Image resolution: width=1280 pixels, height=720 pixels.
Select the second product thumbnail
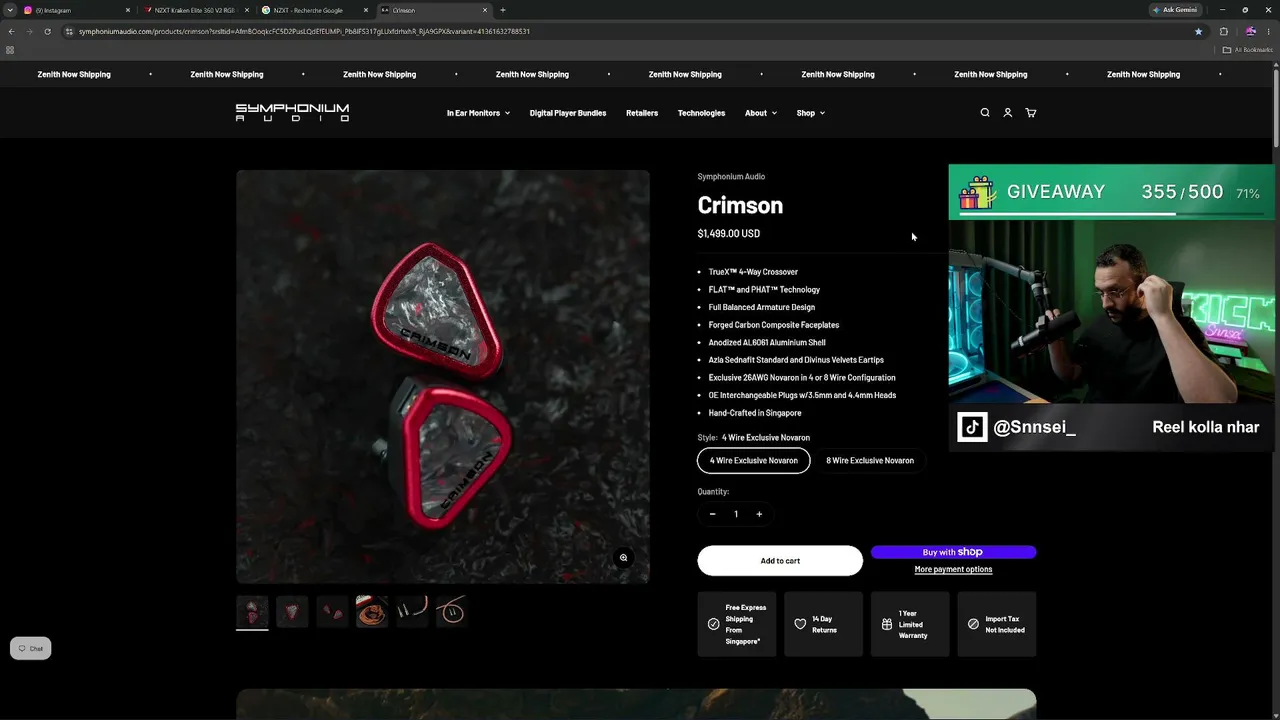tap(292, 611)
